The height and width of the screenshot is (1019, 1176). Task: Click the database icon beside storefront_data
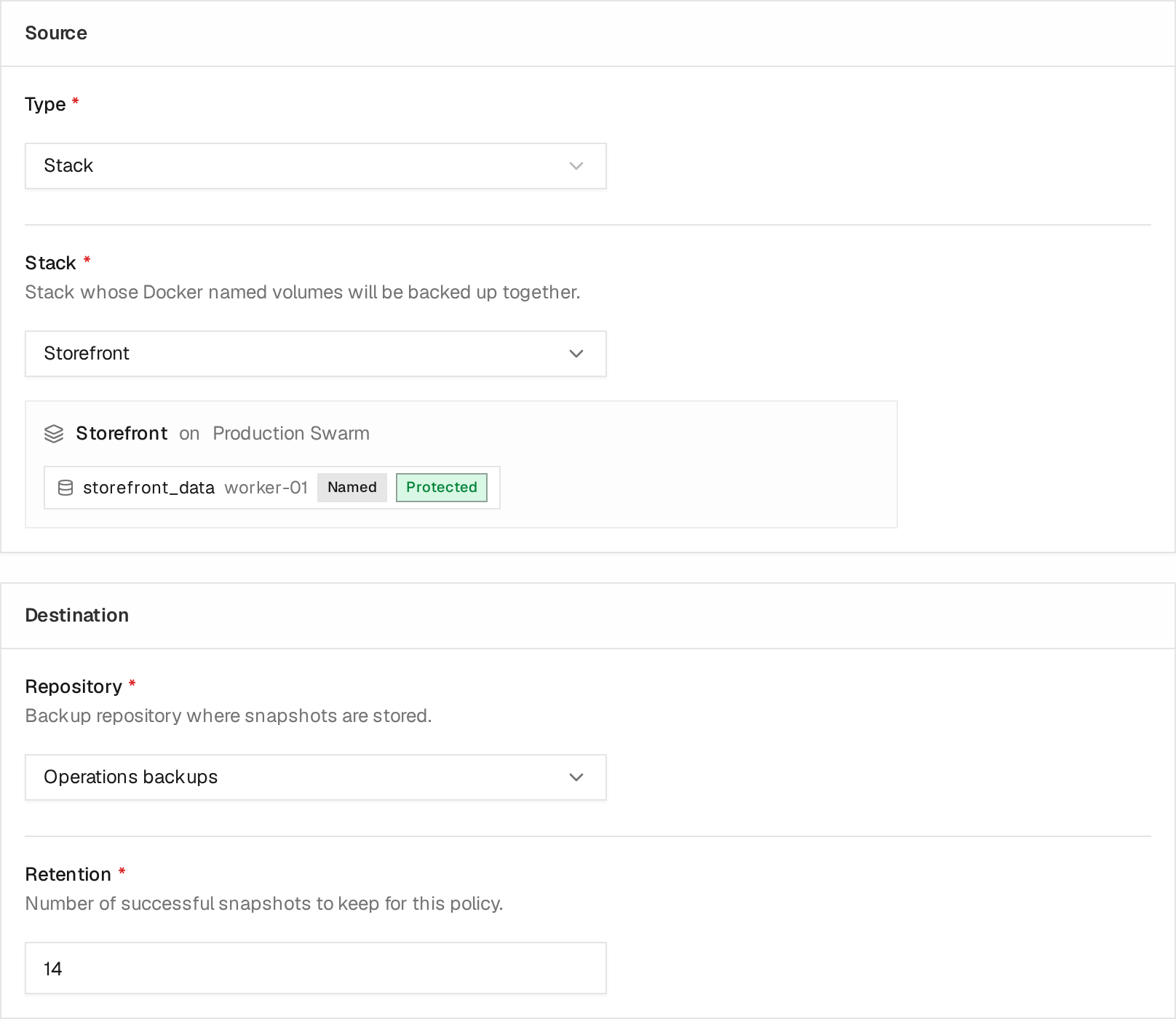[65, 488]
